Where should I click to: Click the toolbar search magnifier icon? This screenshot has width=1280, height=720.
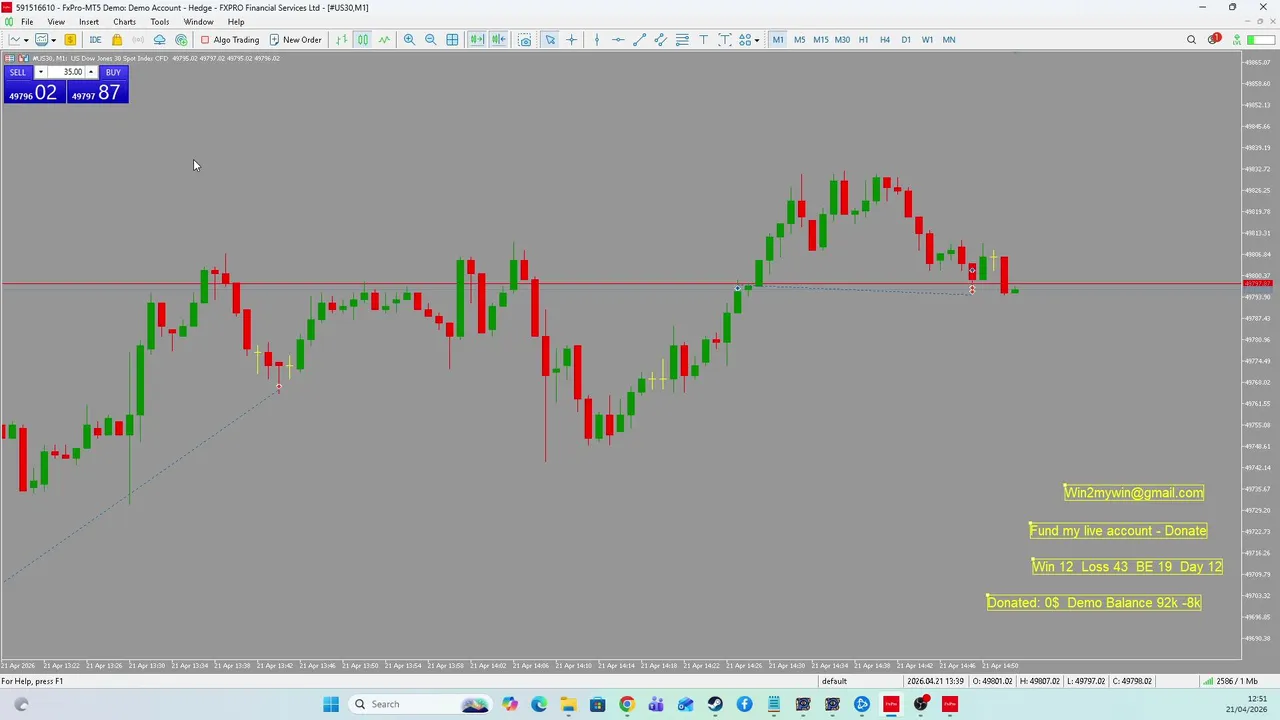point(1191,40)
